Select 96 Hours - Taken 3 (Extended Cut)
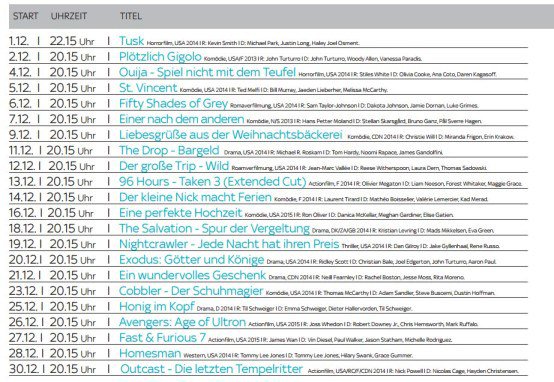 [213, 182]
